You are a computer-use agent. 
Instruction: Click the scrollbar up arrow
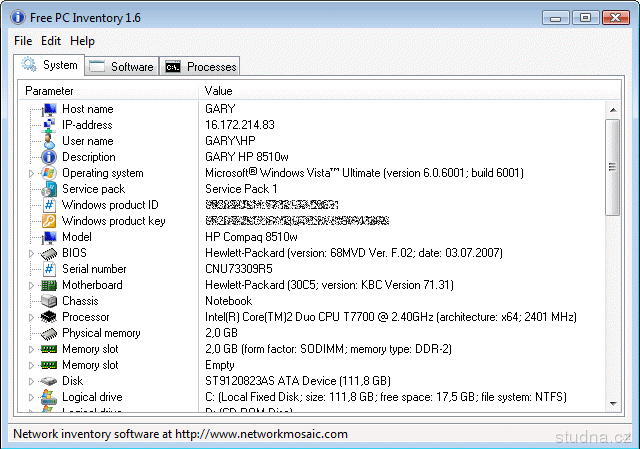pyautogui.click(x=613, y=109)
